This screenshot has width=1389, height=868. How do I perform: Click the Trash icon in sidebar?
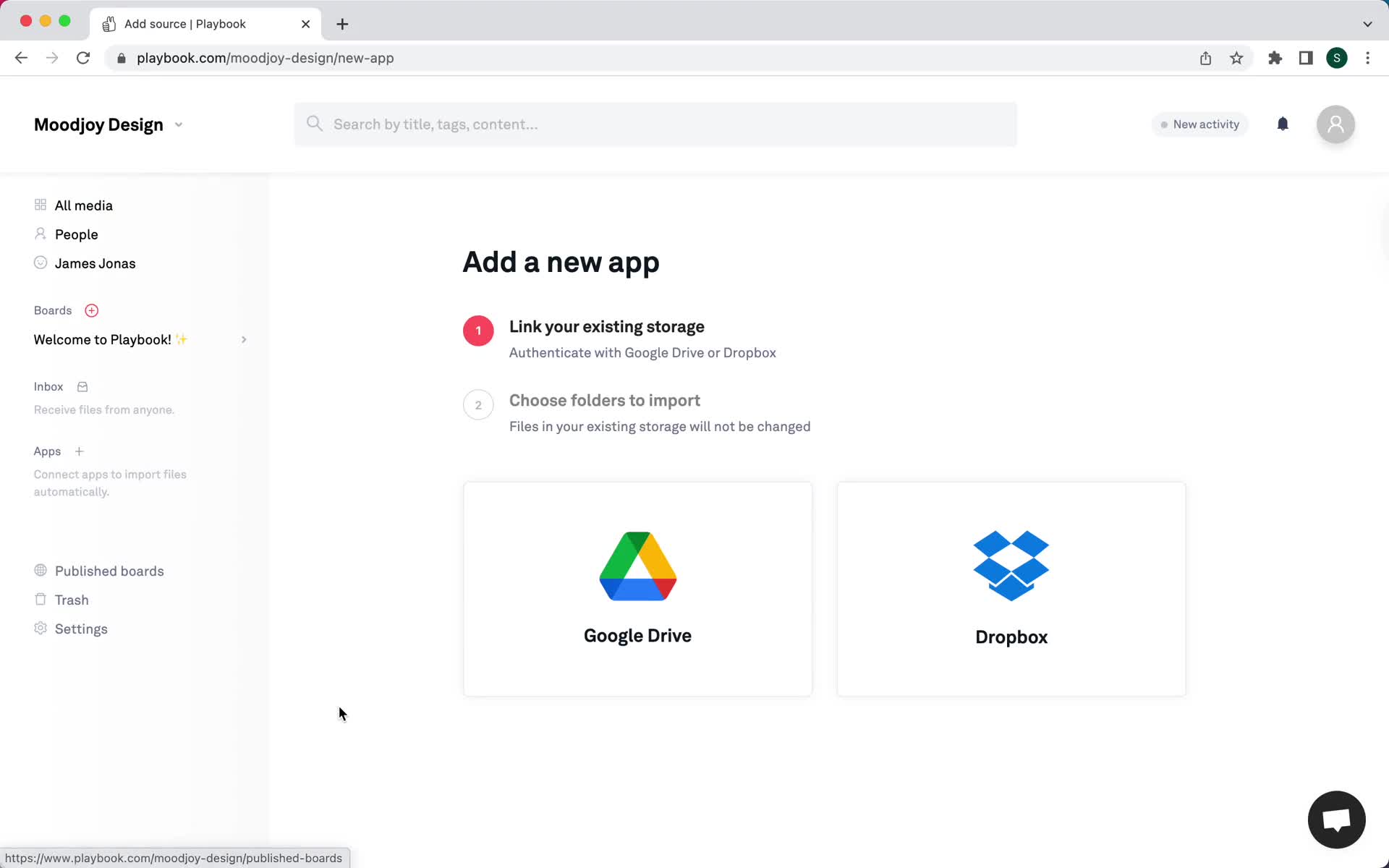pos(40,599)
